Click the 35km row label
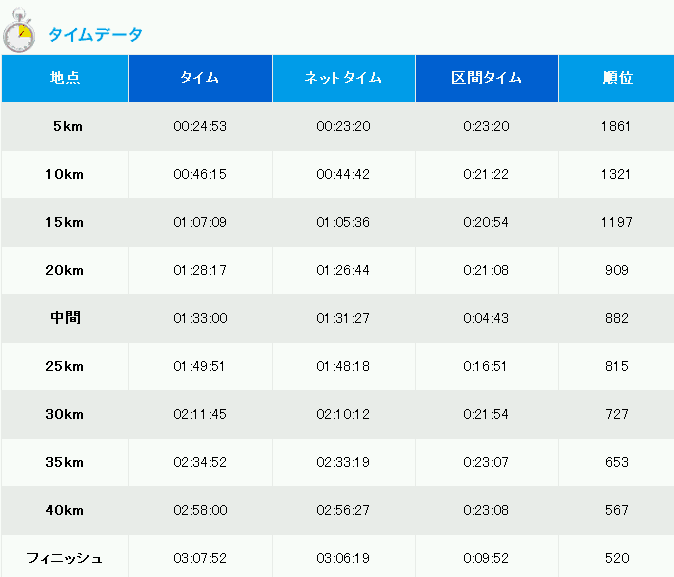The image size is (674, 577). tap(64, 463)
